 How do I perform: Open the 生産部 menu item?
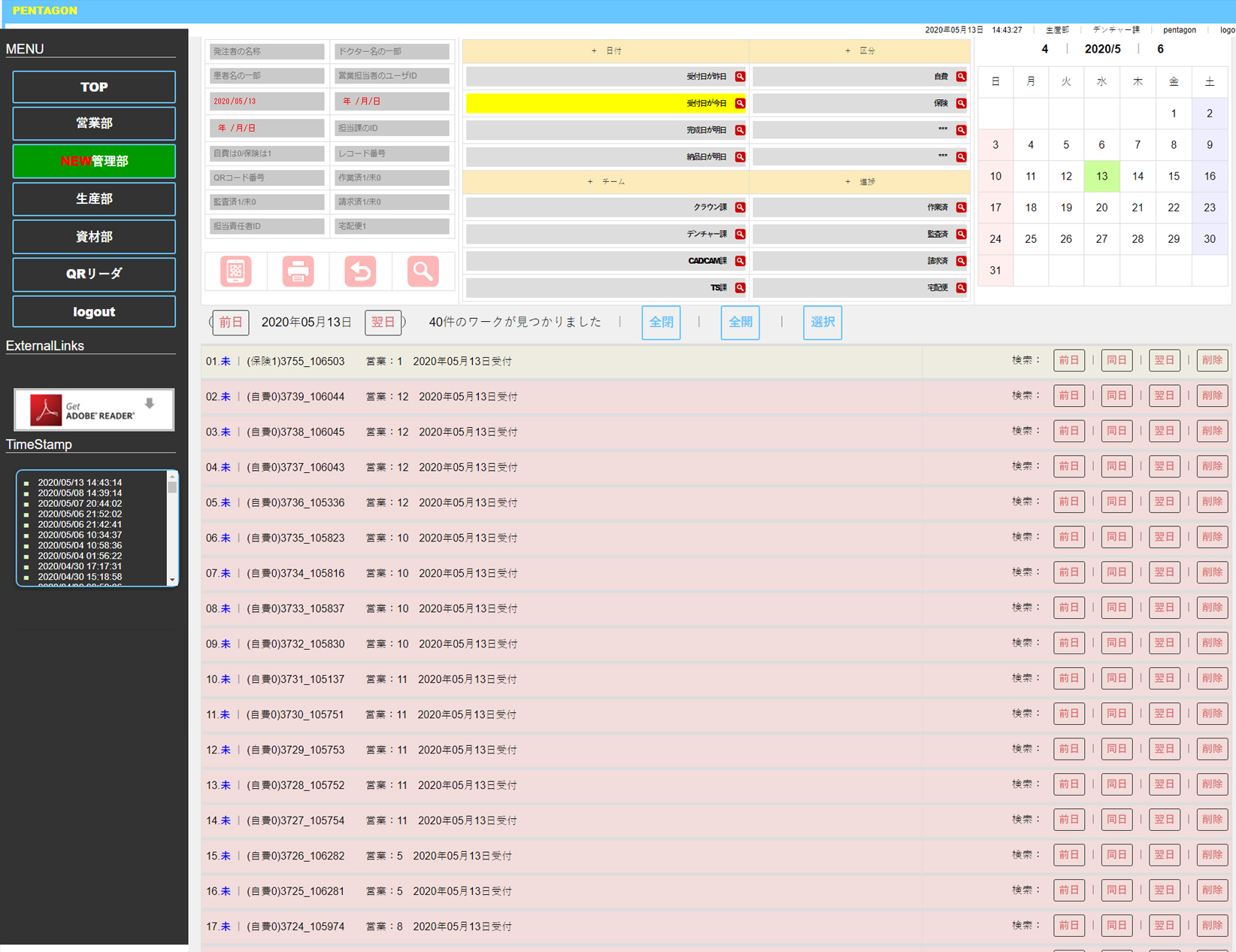(94, 199)
